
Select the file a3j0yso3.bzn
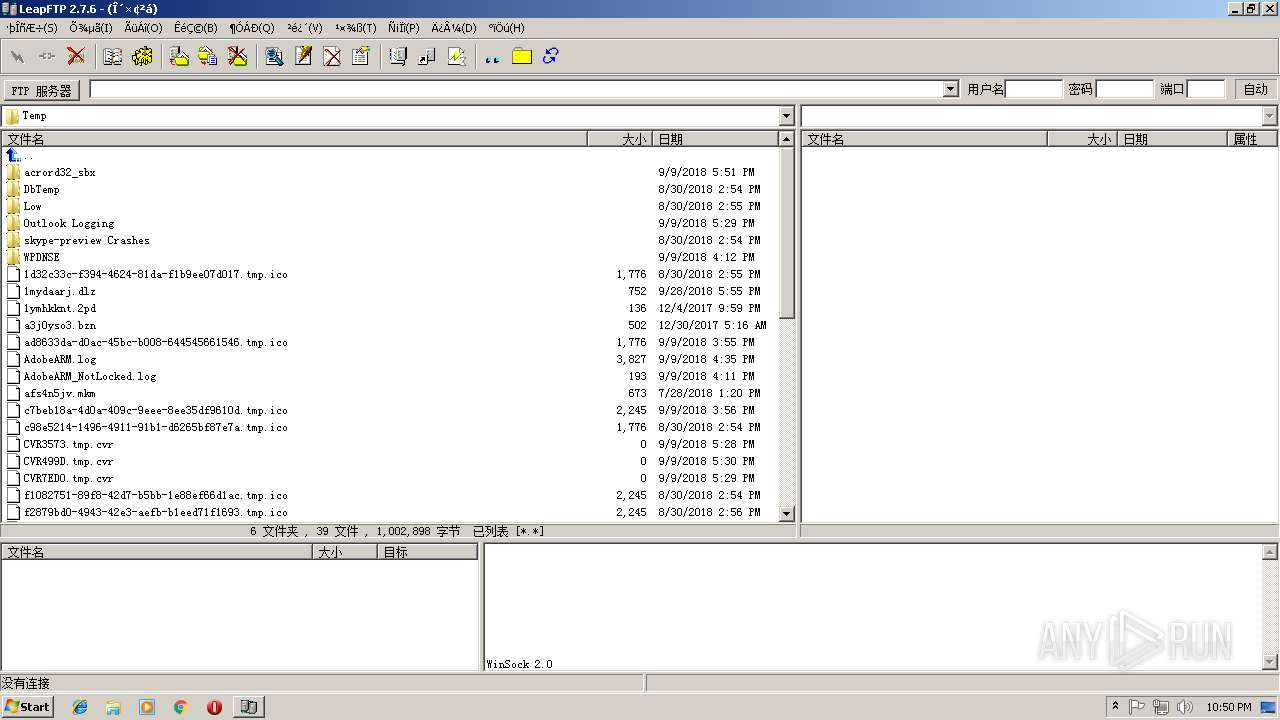[x=59, y=325]
